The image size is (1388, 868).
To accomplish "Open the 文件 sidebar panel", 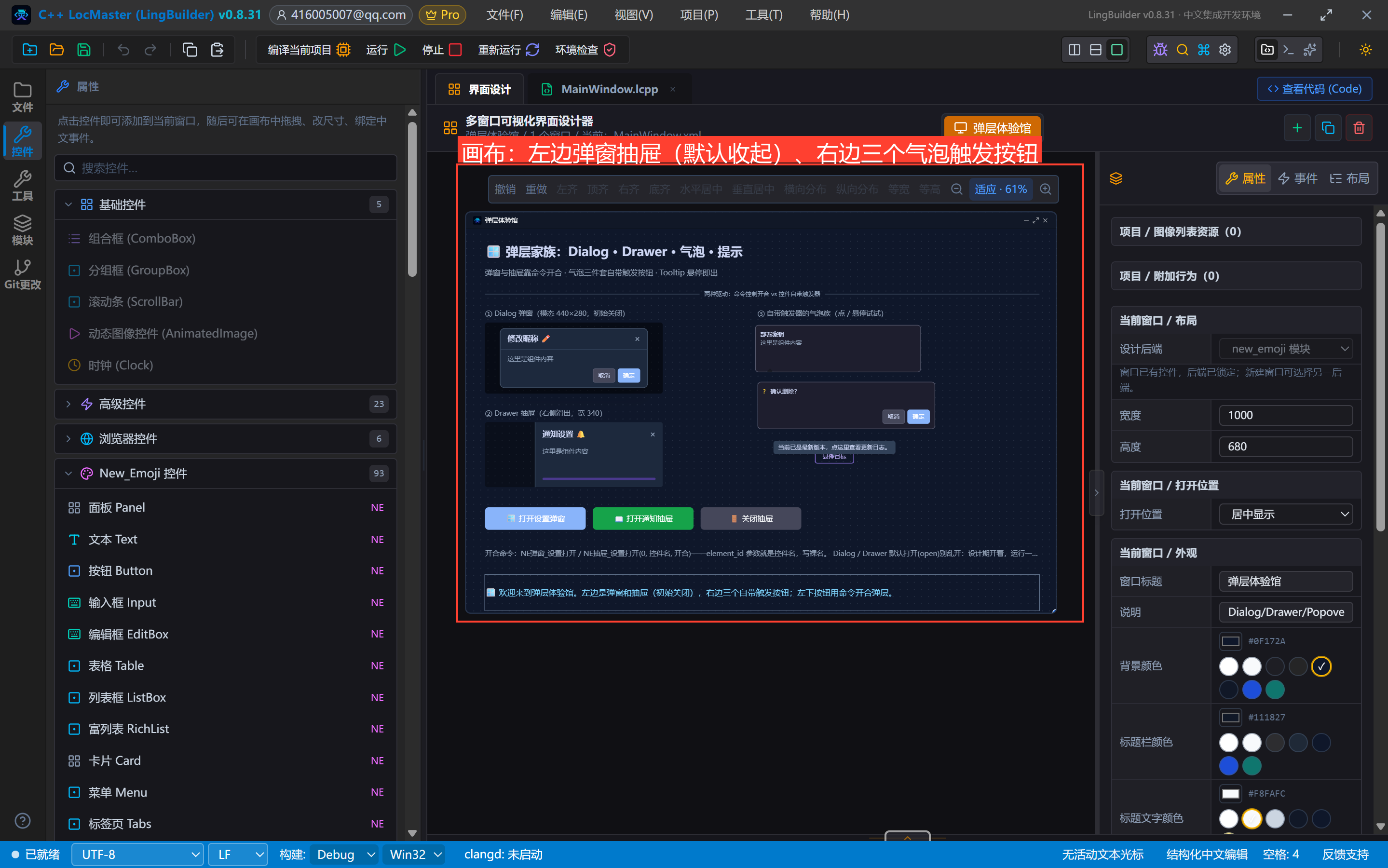I will 22,96.
